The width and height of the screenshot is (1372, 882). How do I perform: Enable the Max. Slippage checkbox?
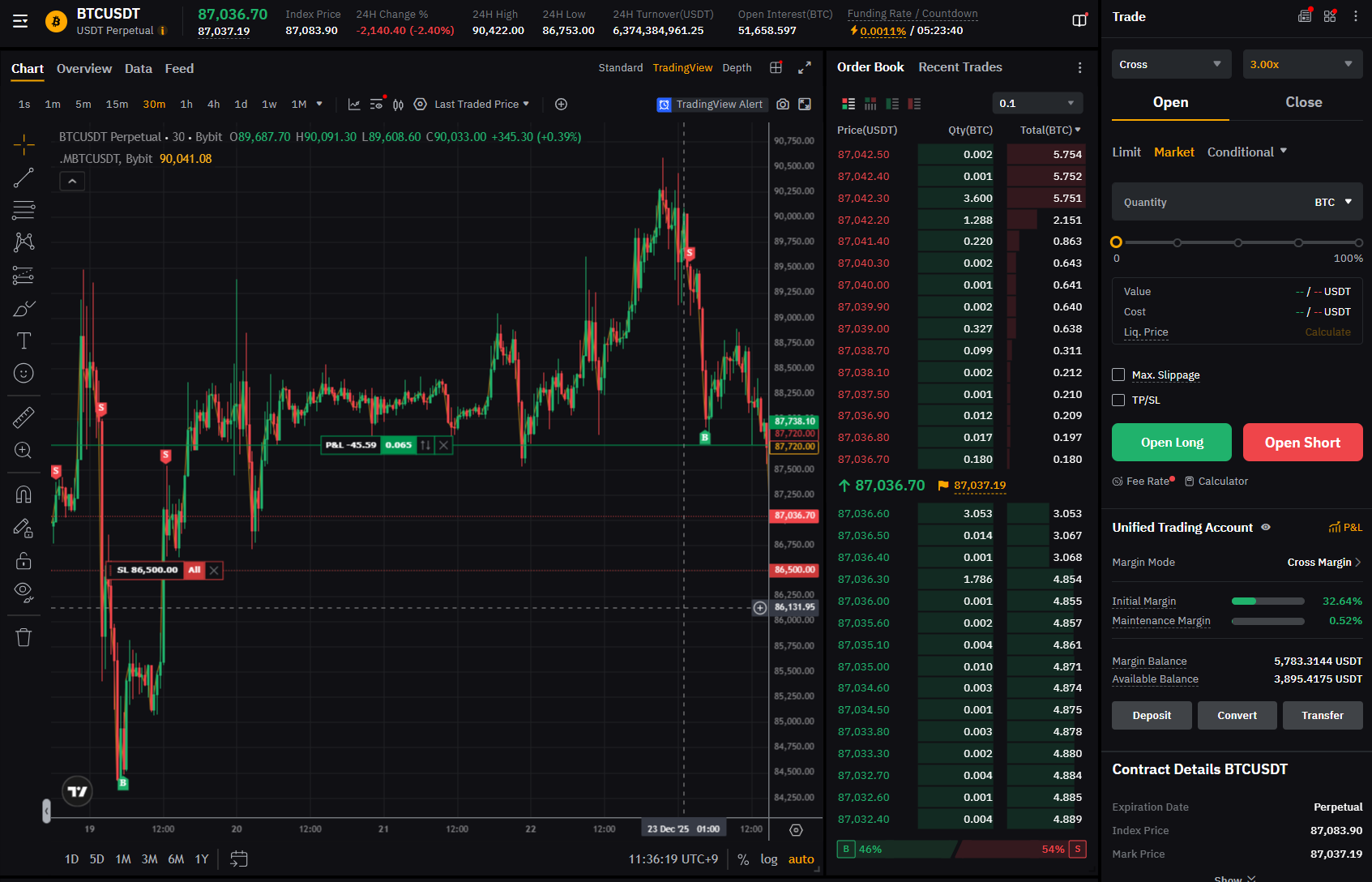pos(1118,375)
